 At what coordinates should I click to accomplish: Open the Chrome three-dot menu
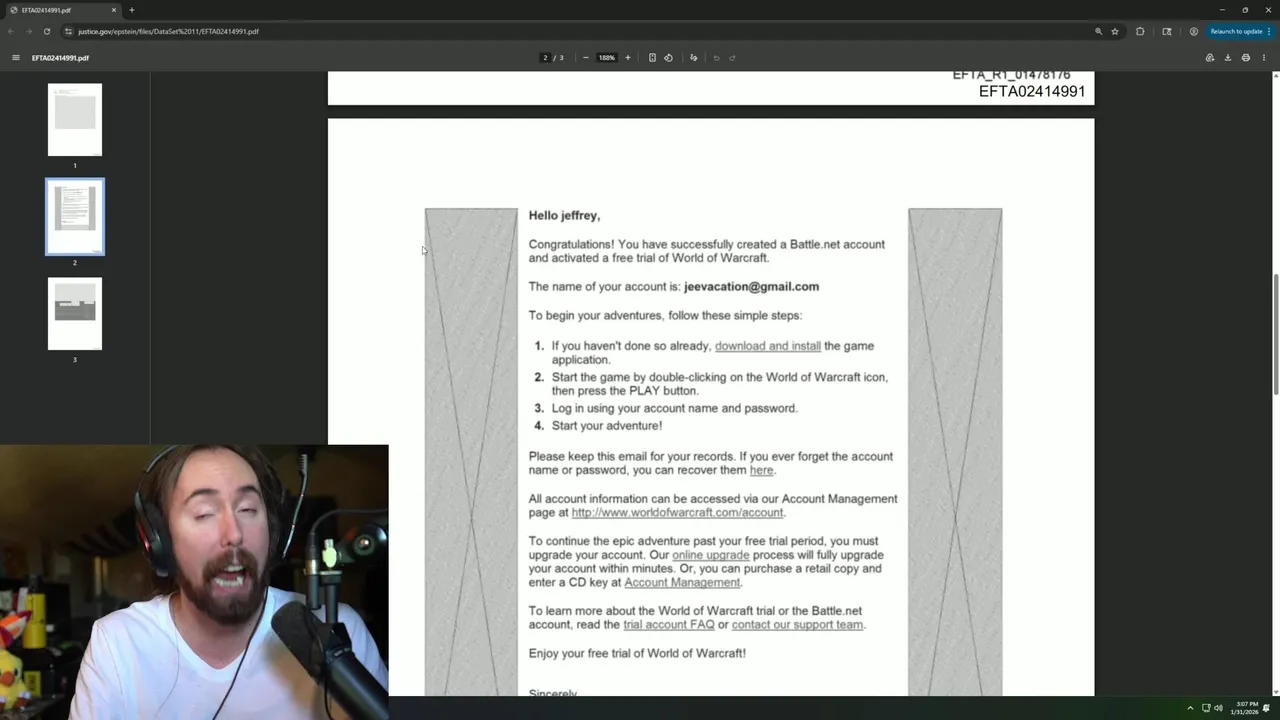pyautogui.click(x=1271, y=31)
